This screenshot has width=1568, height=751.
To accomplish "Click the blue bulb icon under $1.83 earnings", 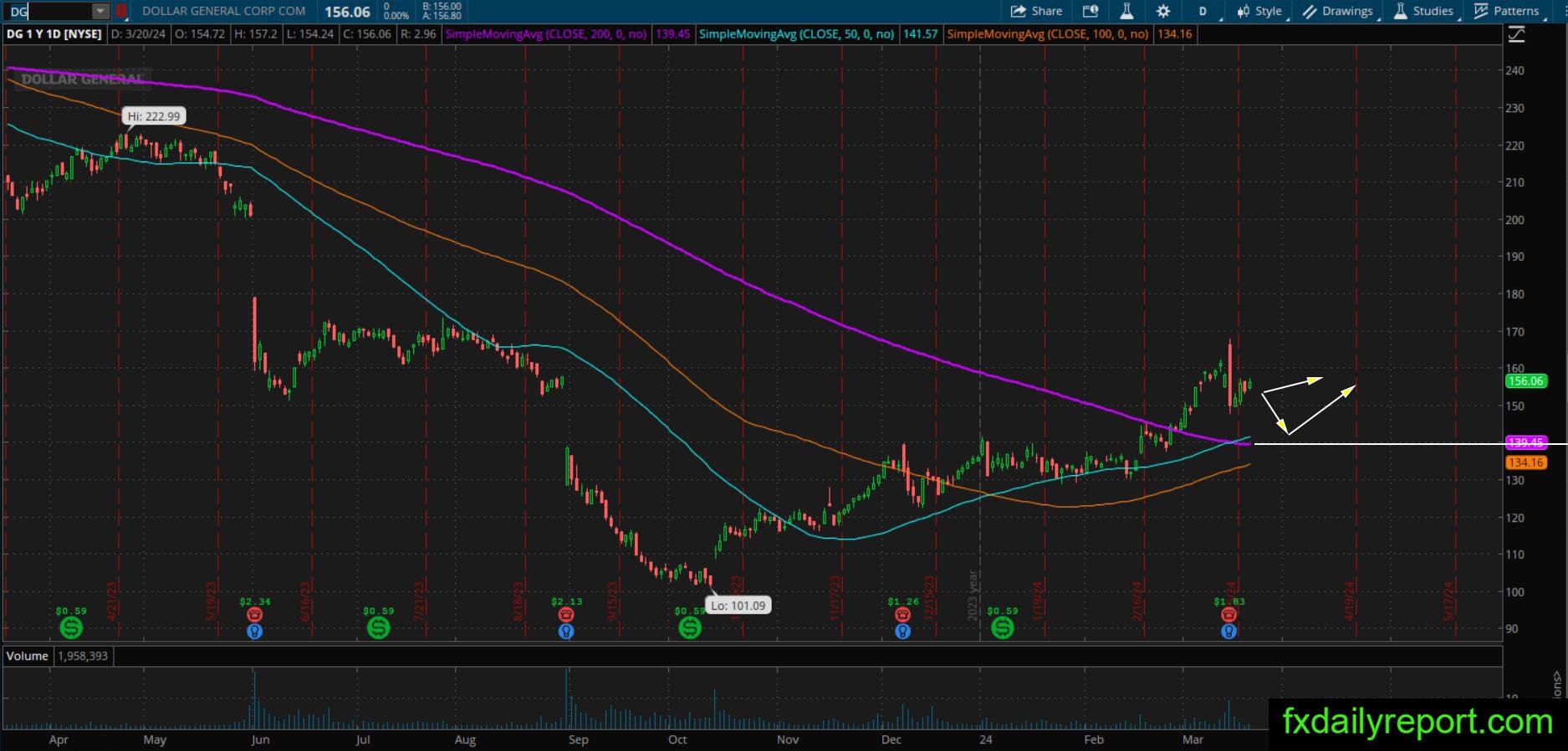I will pos(1228,631).
